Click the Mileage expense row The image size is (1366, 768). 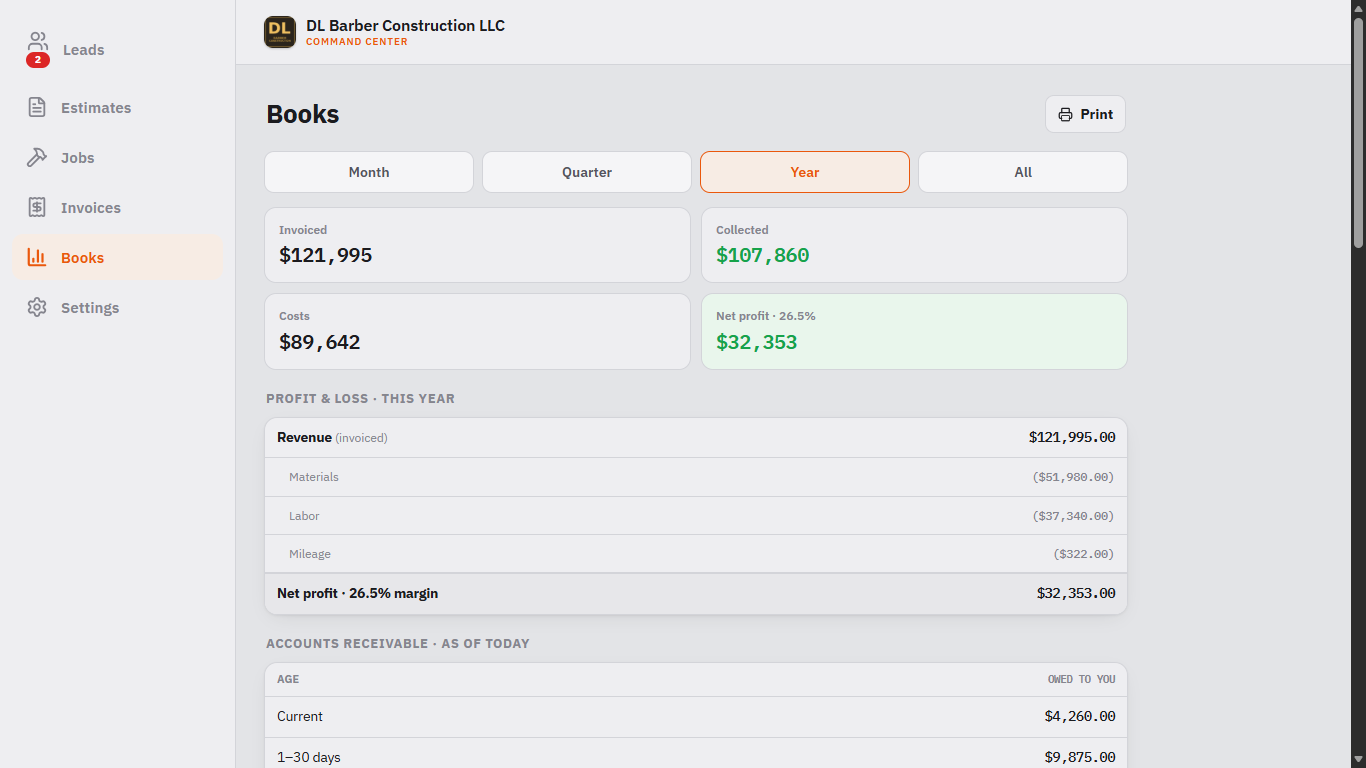point(696,554)
